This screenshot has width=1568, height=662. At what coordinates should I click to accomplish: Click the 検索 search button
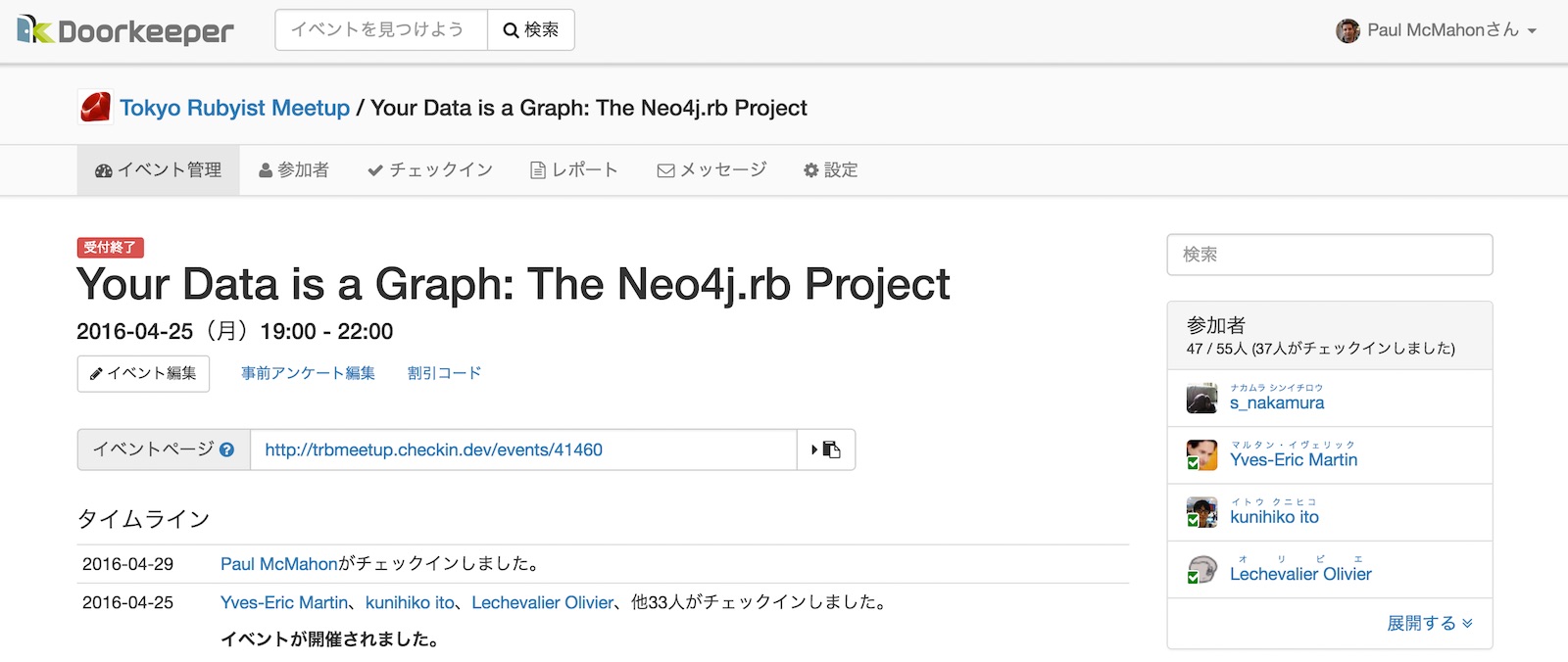point(531,30)
